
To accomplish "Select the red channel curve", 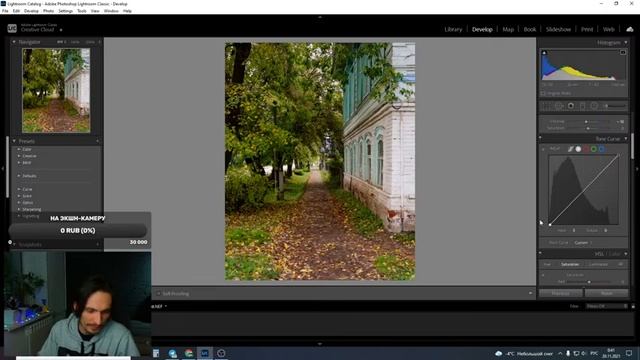I will [x=586, y=149].
